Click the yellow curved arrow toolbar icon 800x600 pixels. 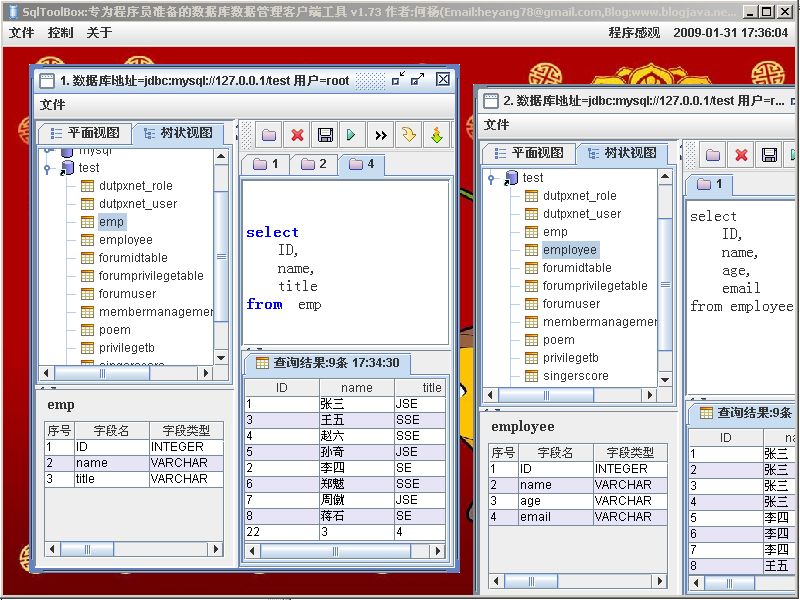[409, 135]
